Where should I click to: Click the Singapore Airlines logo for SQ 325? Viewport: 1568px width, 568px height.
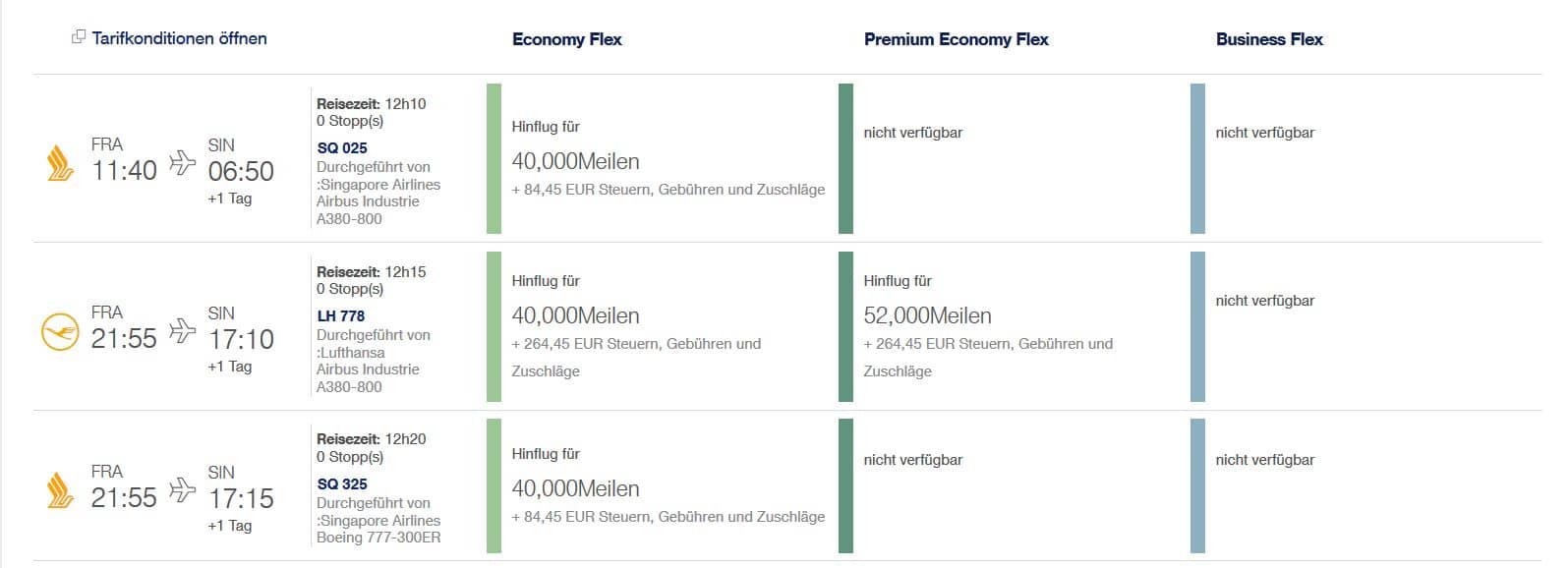pyautogui.click(x=60, y=490)
